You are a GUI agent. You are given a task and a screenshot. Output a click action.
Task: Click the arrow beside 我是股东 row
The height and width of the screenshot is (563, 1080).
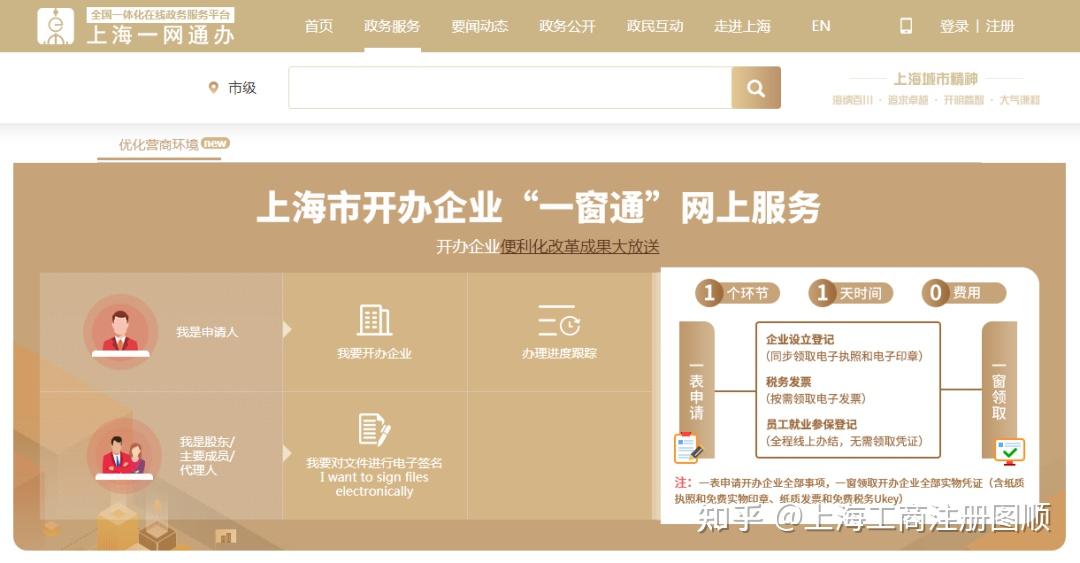287,453
